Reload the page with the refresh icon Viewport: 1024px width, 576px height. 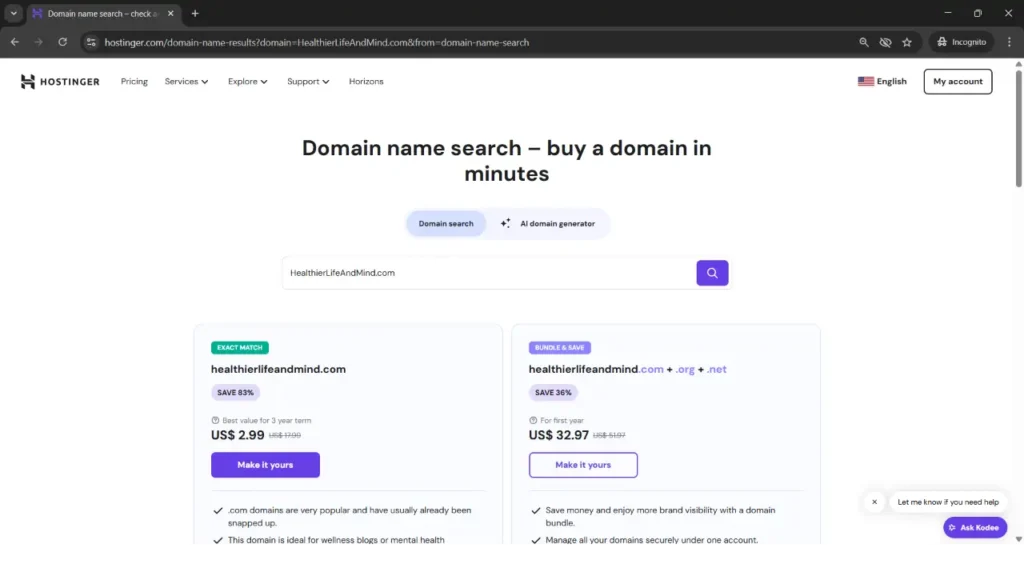pyautogui.click(x=62, y=42)
